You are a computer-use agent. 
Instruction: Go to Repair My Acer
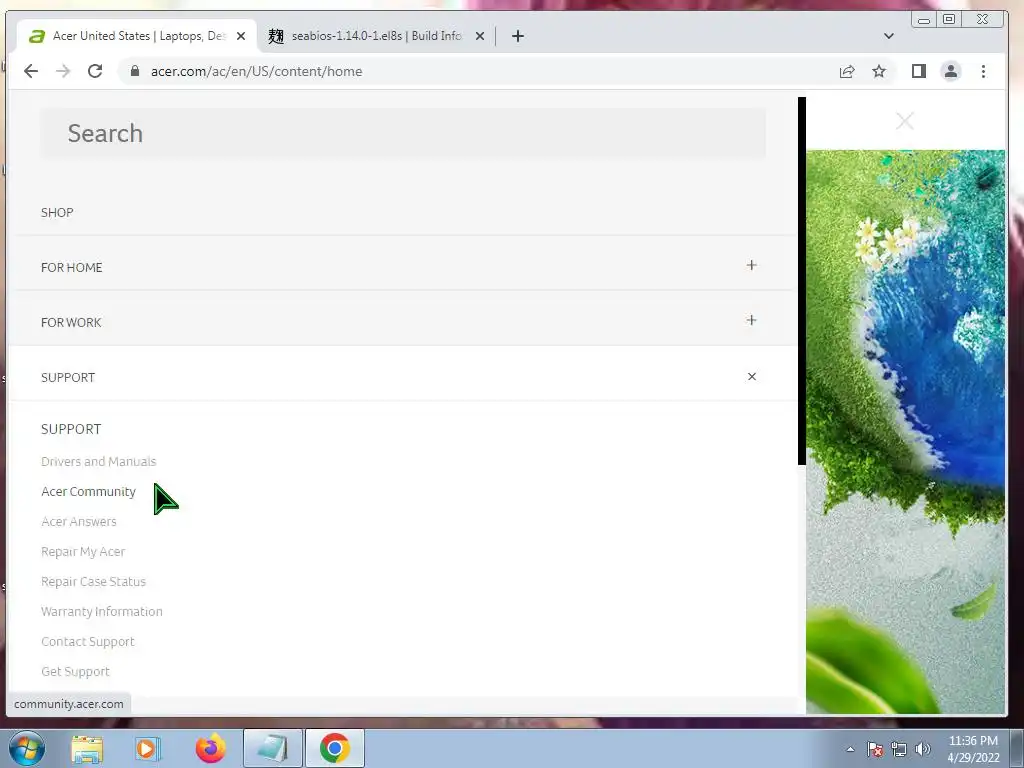[x=83, y=552]
